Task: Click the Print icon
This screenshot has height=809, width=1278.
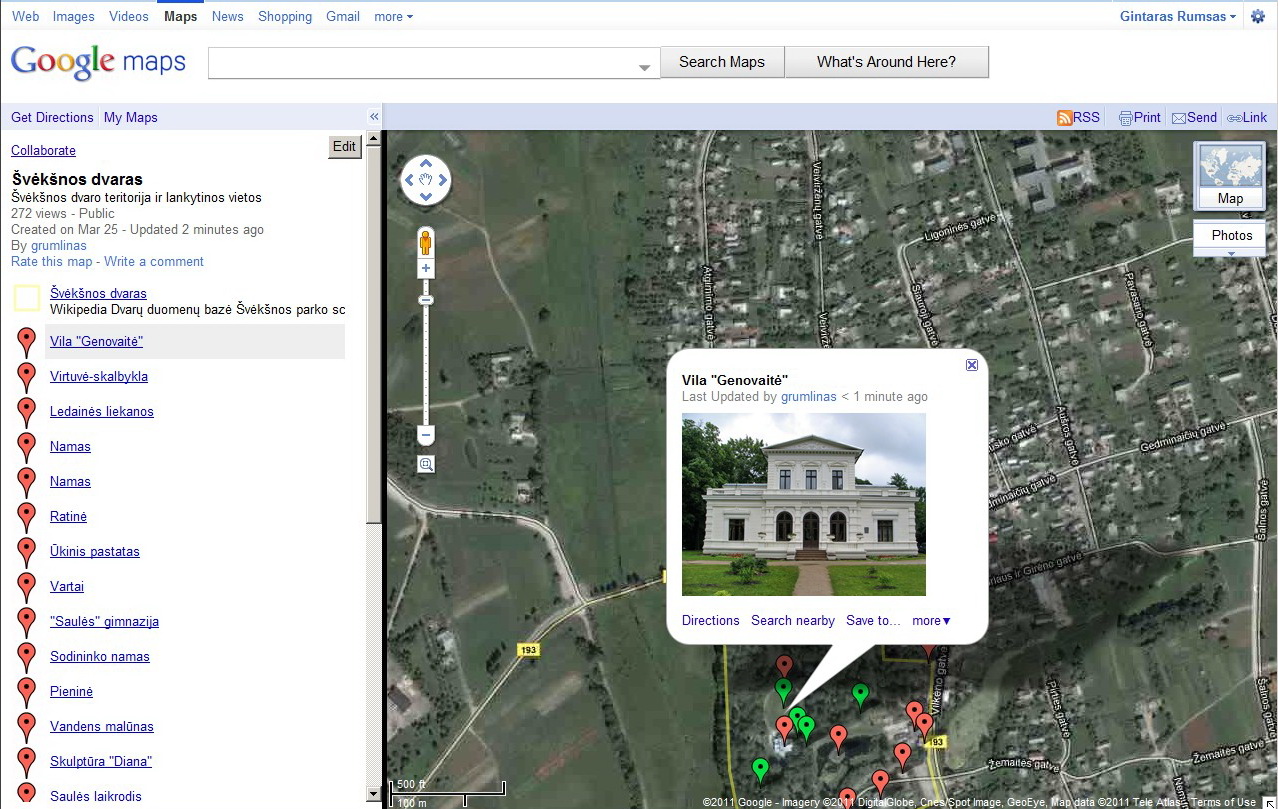Action: pyautogui.click(x=1126, y=118)
